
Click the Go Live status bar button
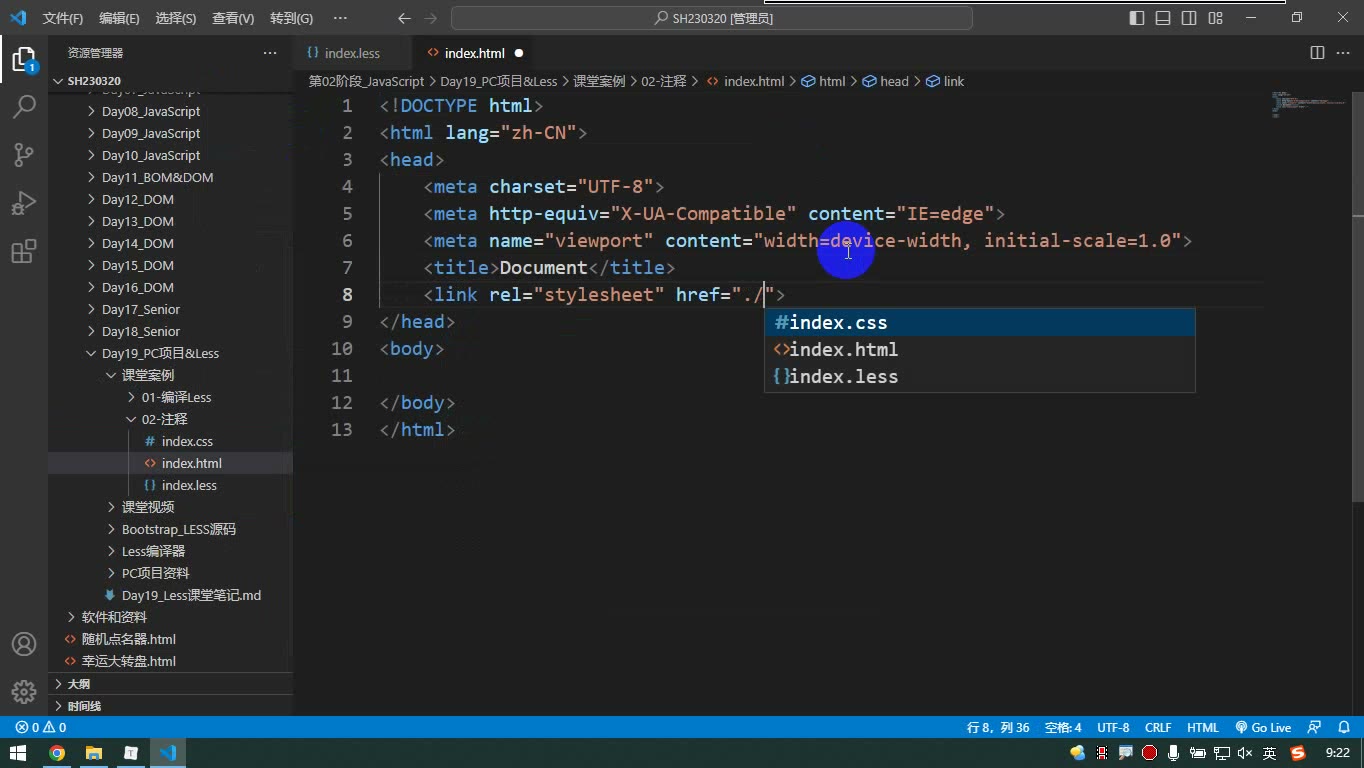(1263, 728)
